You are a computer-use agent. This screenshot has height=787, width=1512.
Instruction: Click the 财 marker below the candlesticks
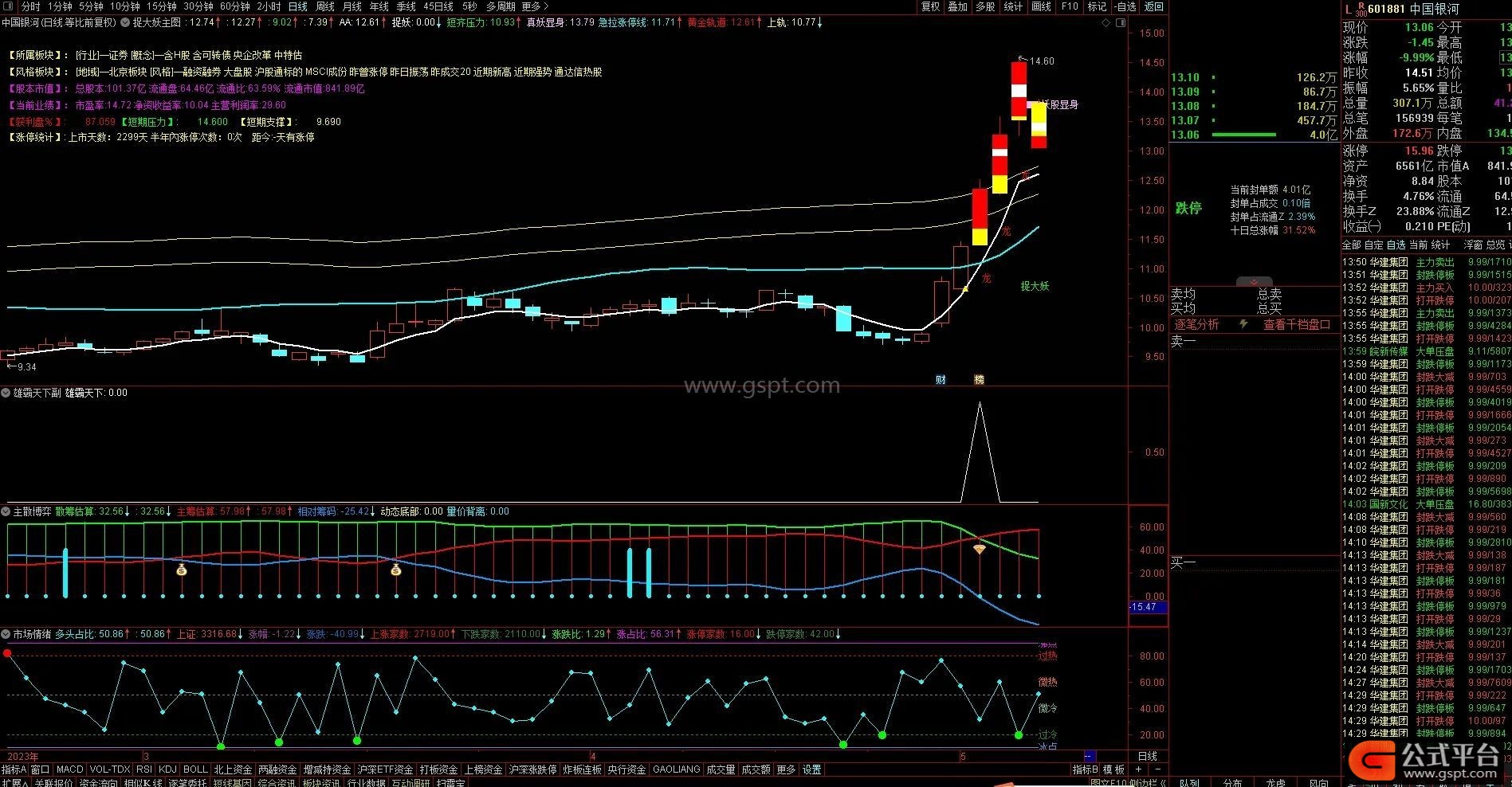[941, 380]
